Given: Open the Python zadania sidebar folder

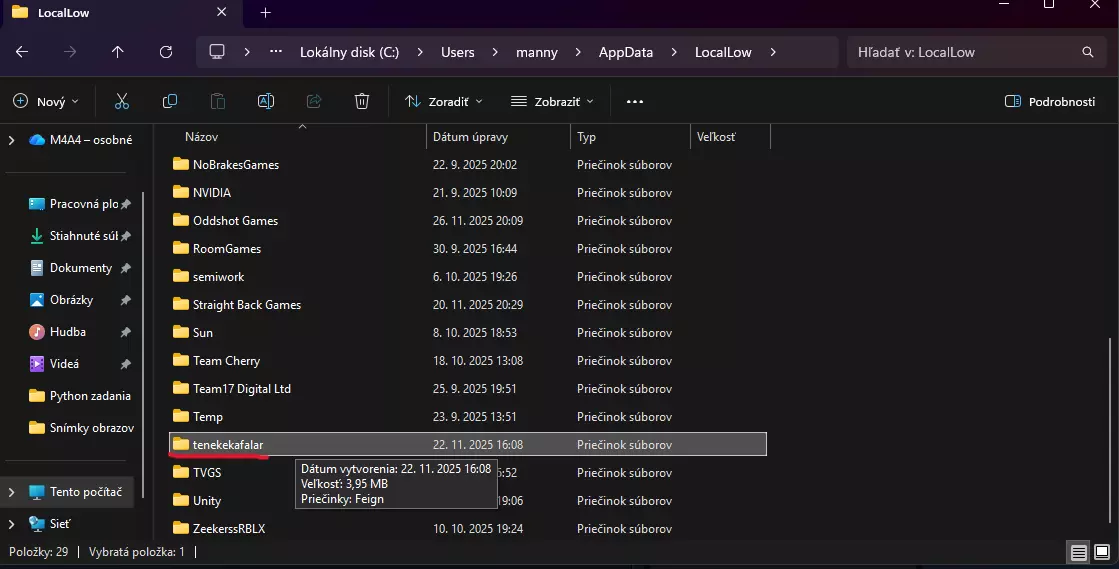Looking at the screenshot, I should (x=80, y=396).
